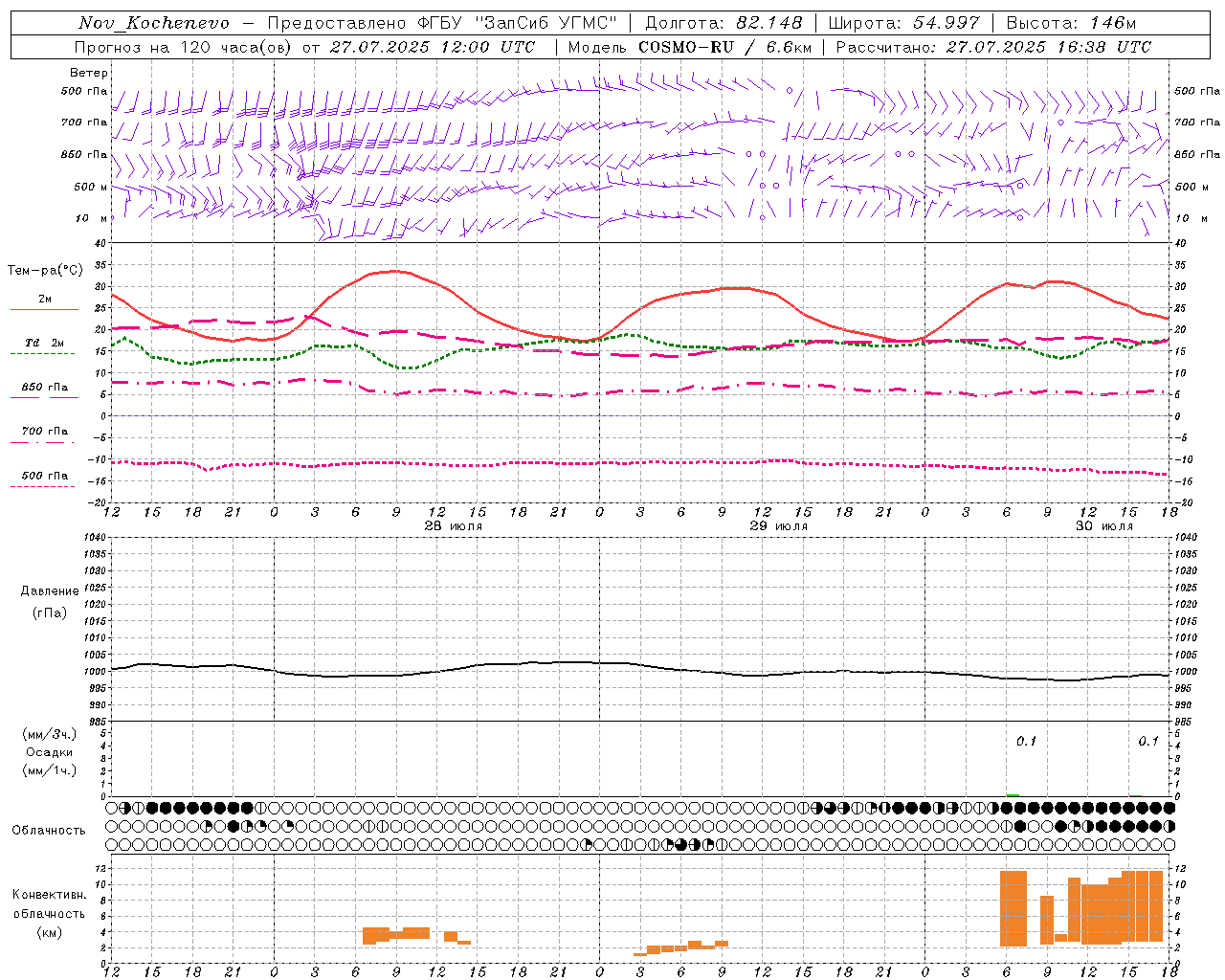Click the 'Широта: 54.997' latitude value
1225x980 pixels.
[x=904, y=23]
